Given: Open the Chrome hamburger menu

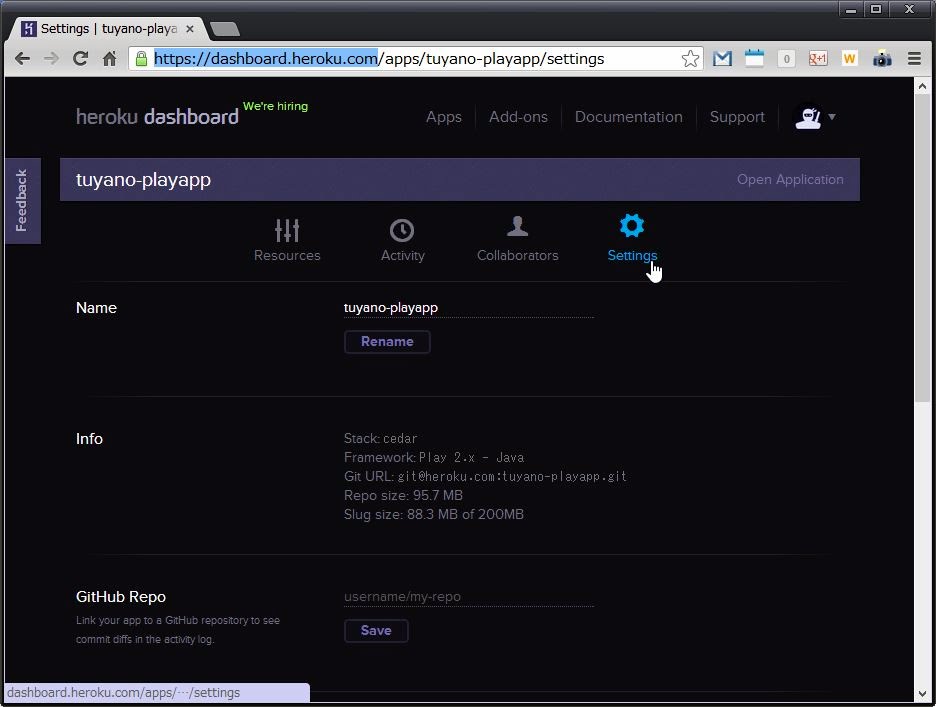Looking at the screenshot, I should point(914,59).
